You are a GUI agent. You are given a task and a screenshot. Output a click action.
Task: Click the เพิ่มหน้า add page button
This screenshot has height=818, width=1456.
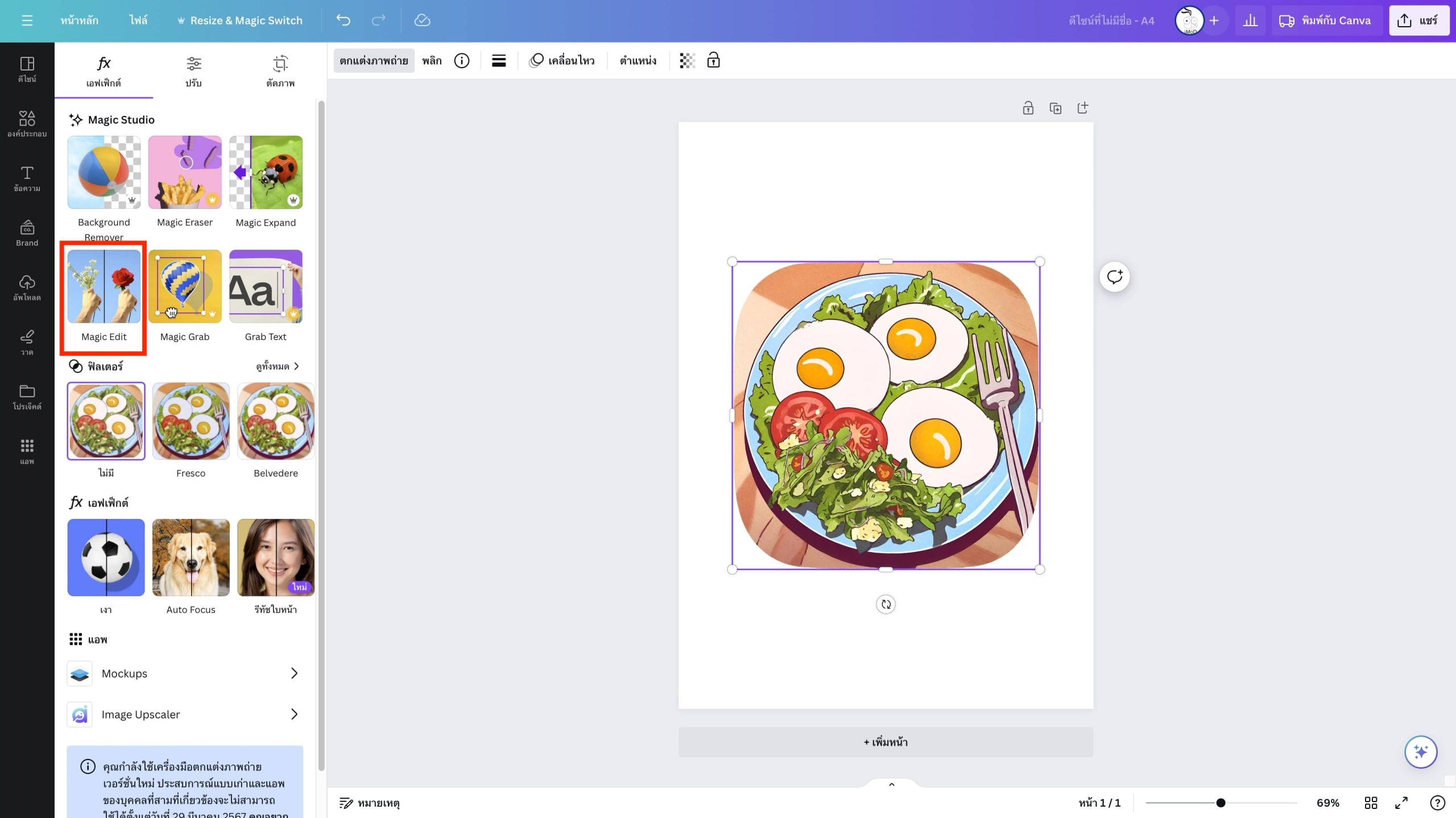coord(886,742)
